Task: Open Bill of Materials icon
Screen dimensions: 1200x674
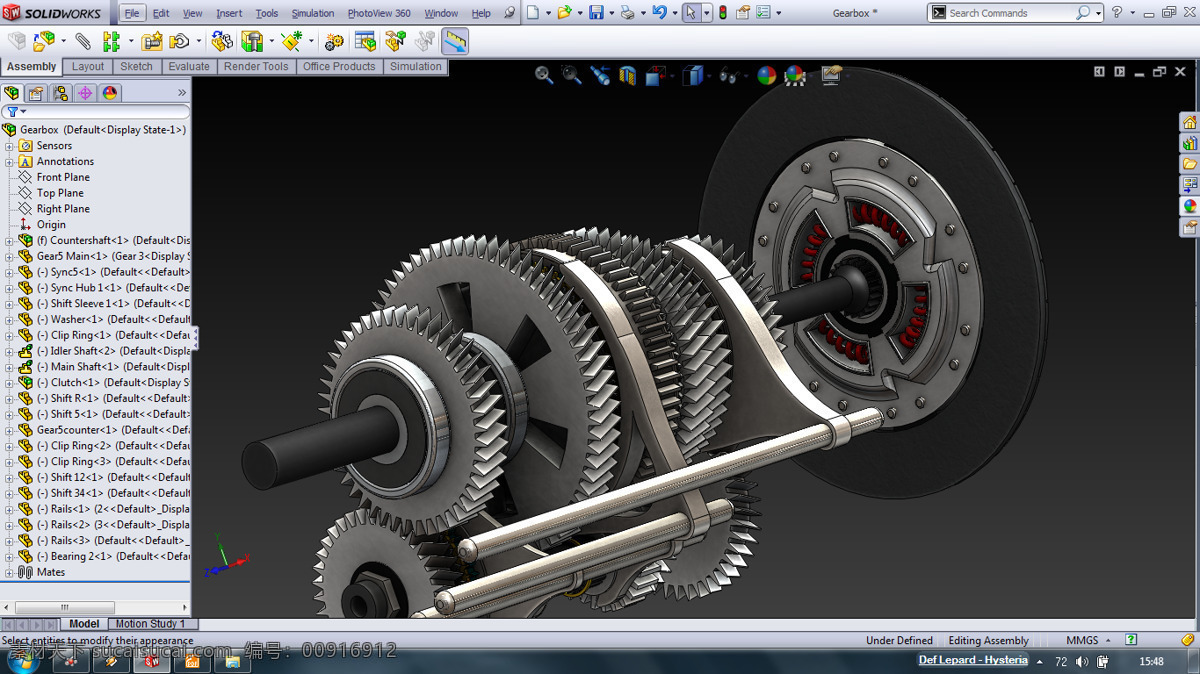Action: click(365, 41)
